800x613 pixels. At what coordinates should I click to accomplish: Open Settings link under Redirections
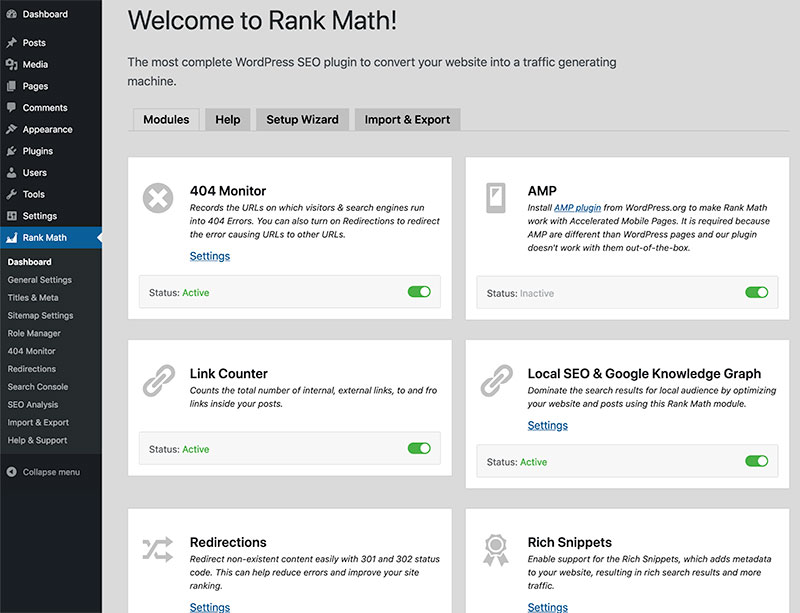tap(210, 607)
